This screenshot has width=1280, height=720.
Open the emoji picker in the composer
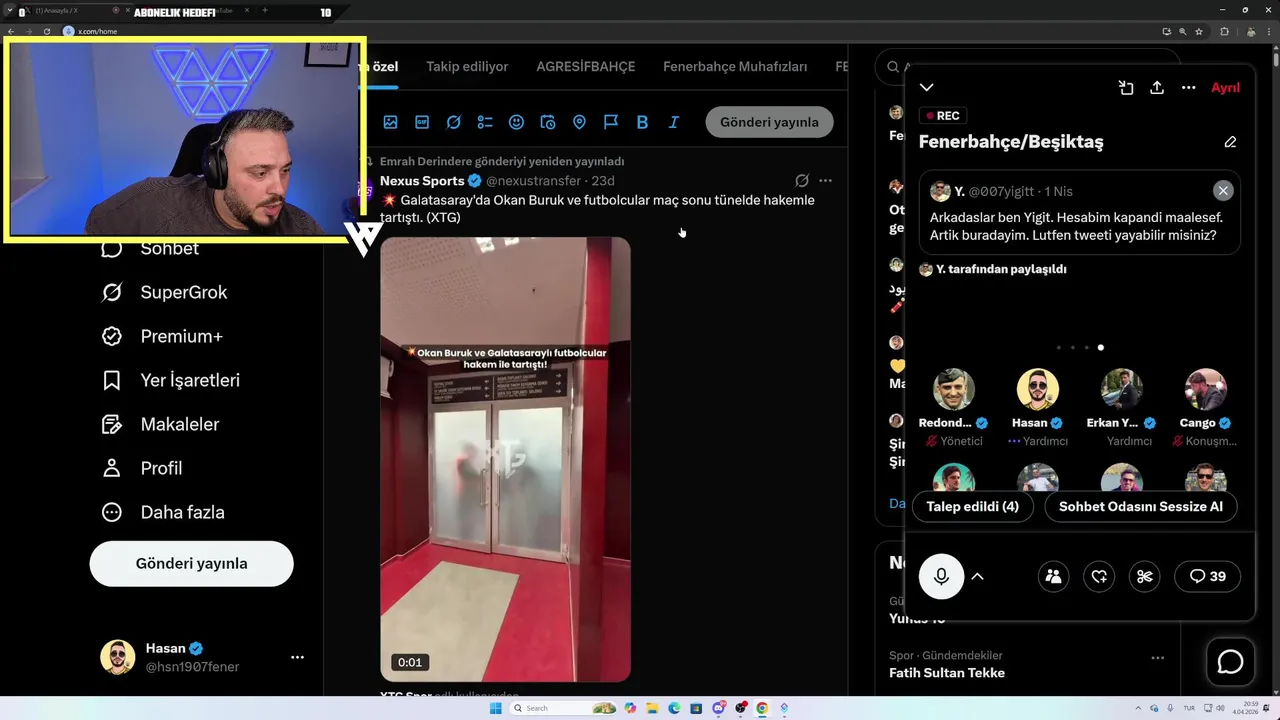(516, 122)
